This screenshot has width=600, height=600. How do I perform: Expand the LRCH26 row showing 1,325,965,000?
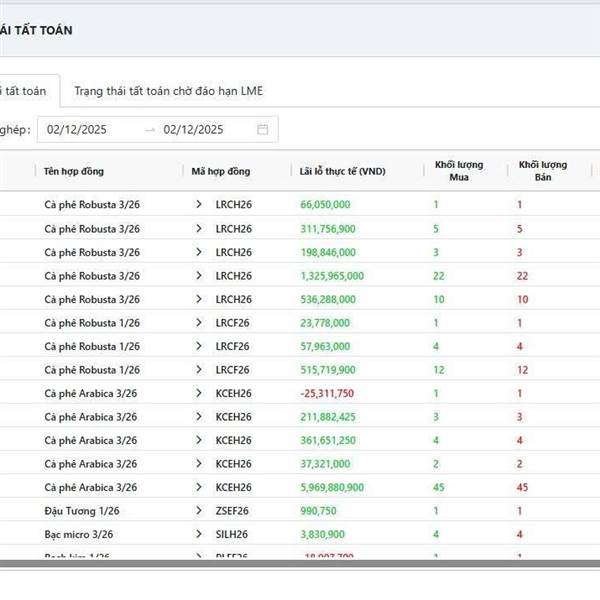199,276
